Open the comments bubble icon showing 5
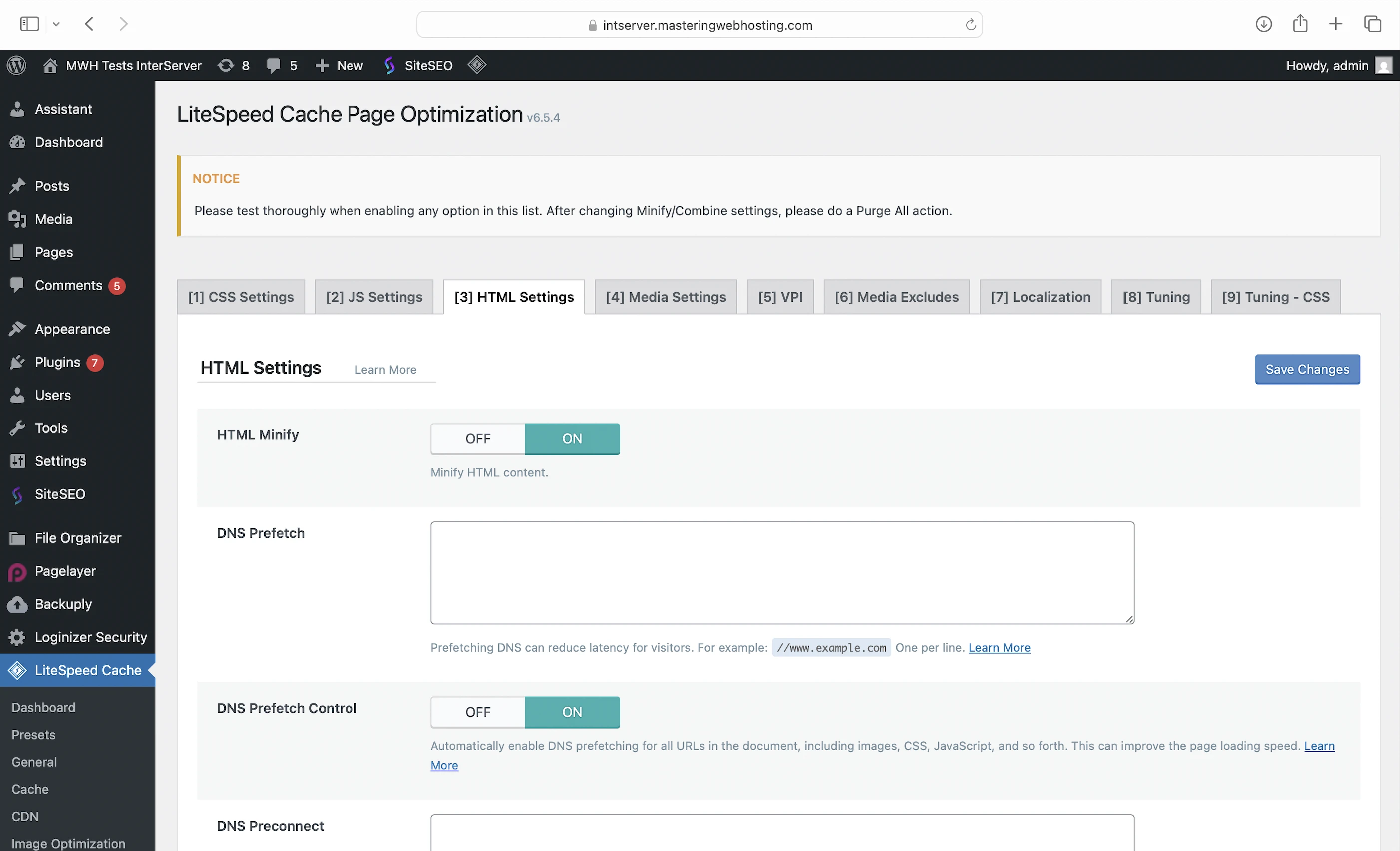 point(282,65)
